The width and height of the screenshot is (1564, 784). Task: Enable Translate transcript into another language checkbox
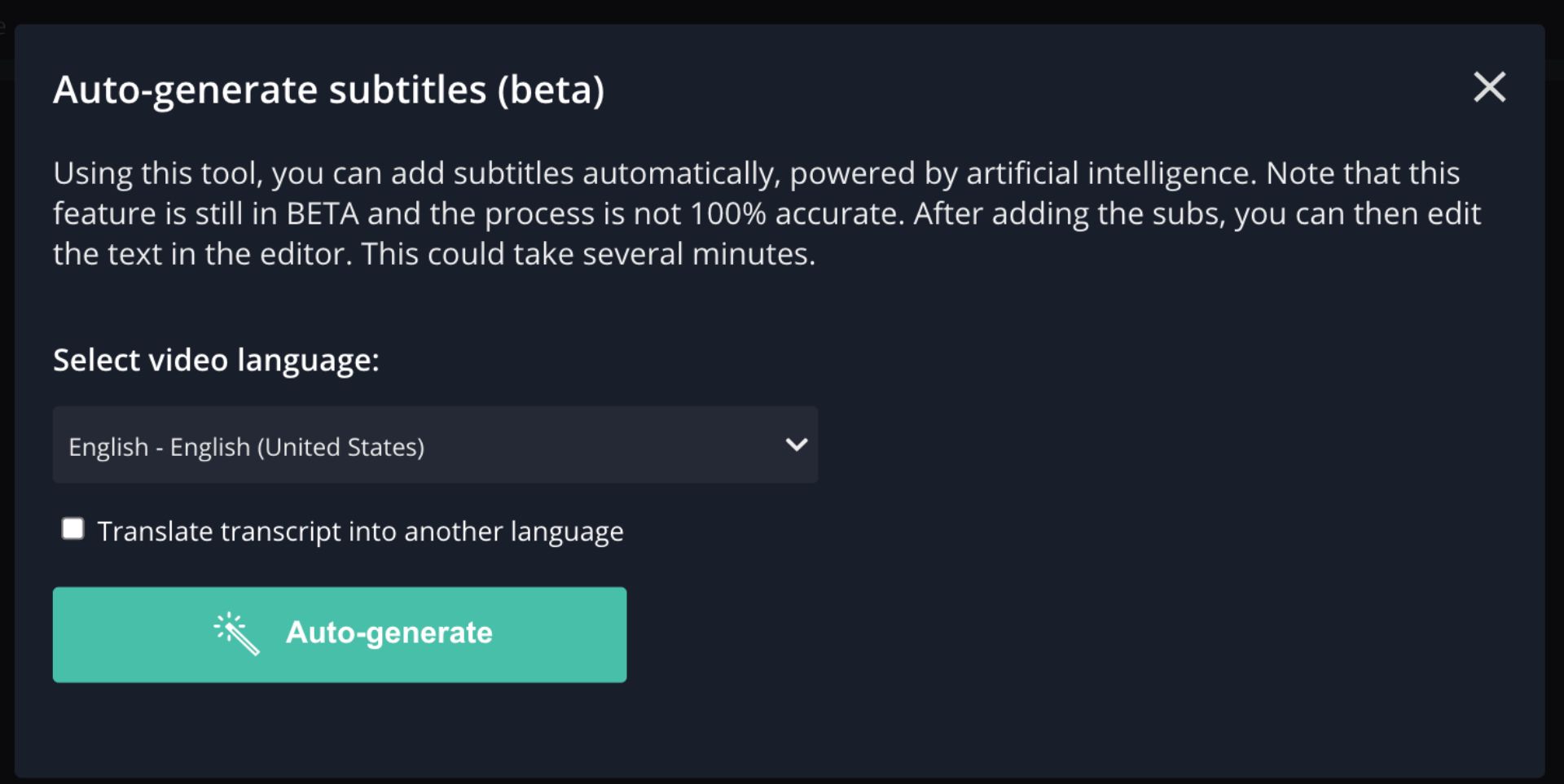pos(73,529)
